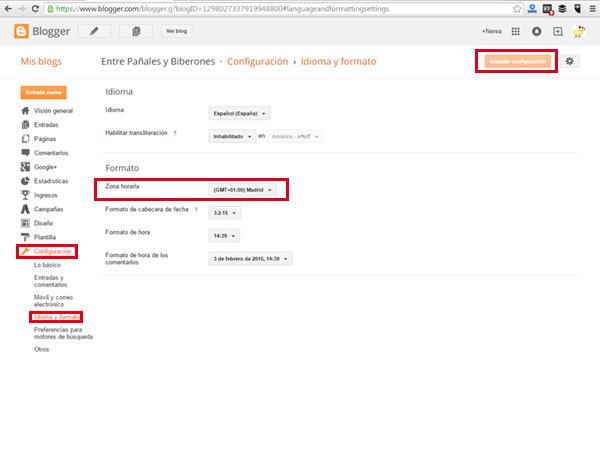Open Preferencias para motores de búsqueda
The width and height of the screenshot is (600, 449).
63,333
